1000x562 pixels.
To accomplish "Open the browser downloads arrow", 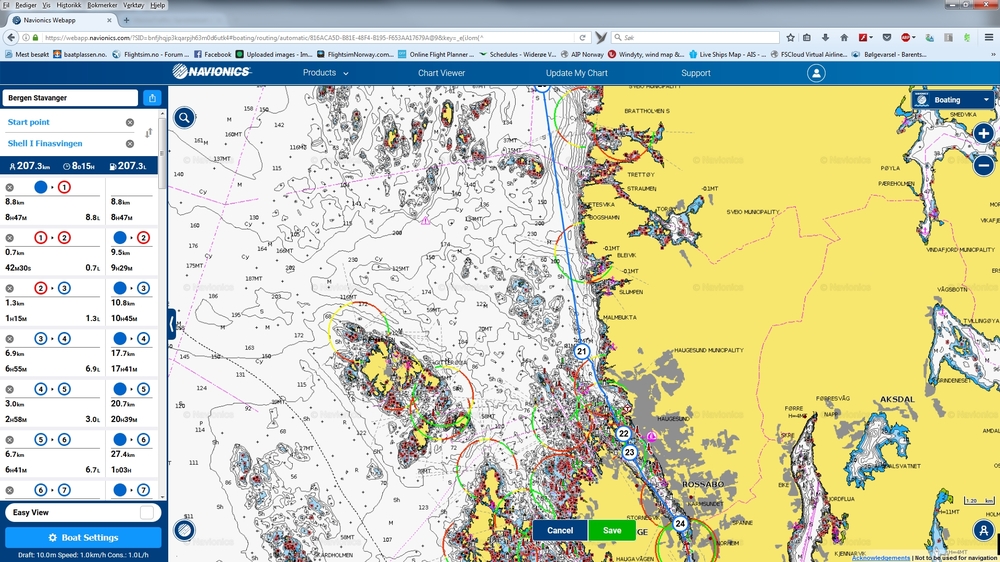I will click(x=825, y=38).
